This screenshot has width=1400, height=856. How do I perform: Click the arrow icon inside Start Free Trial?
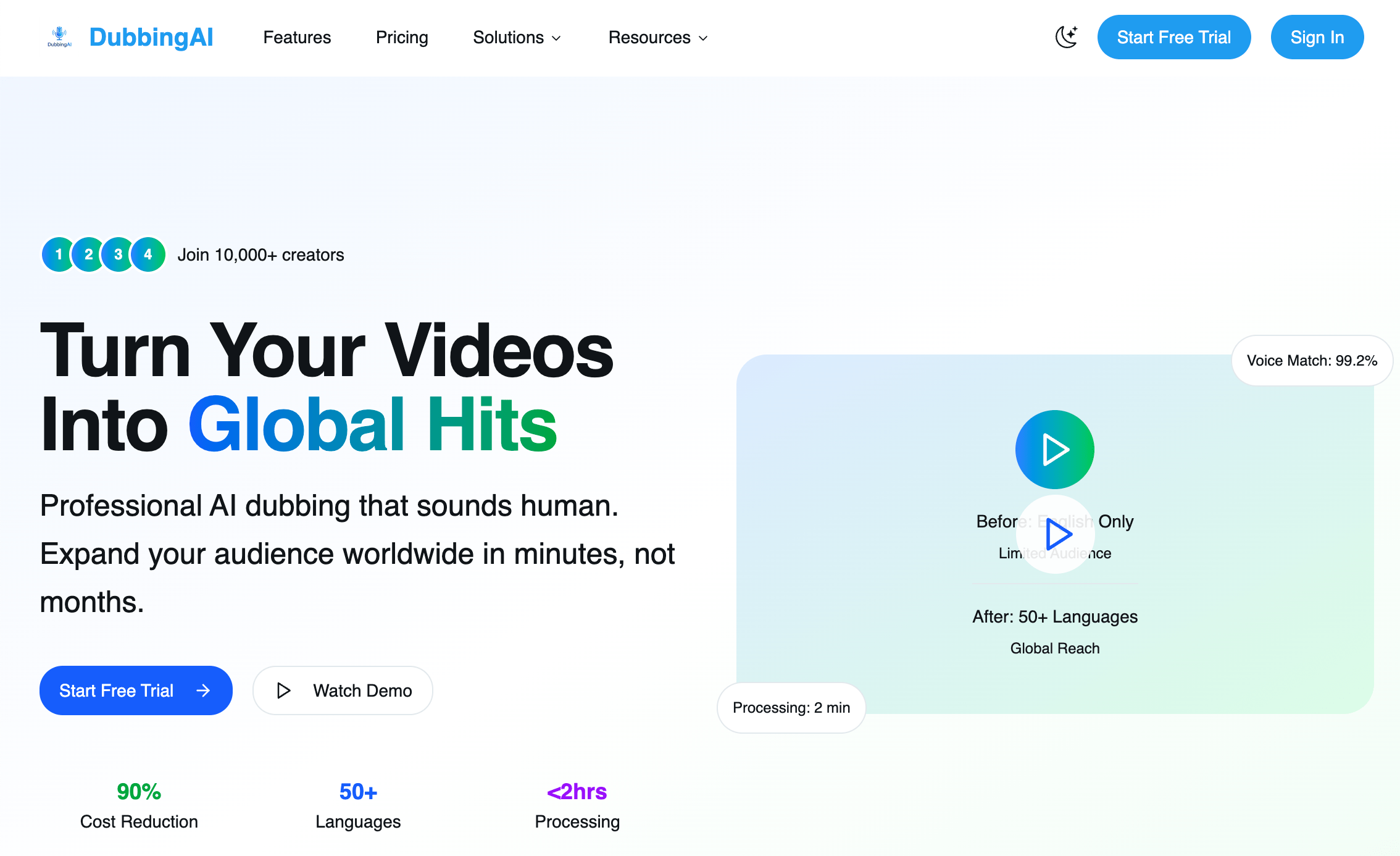pos(204,690)
